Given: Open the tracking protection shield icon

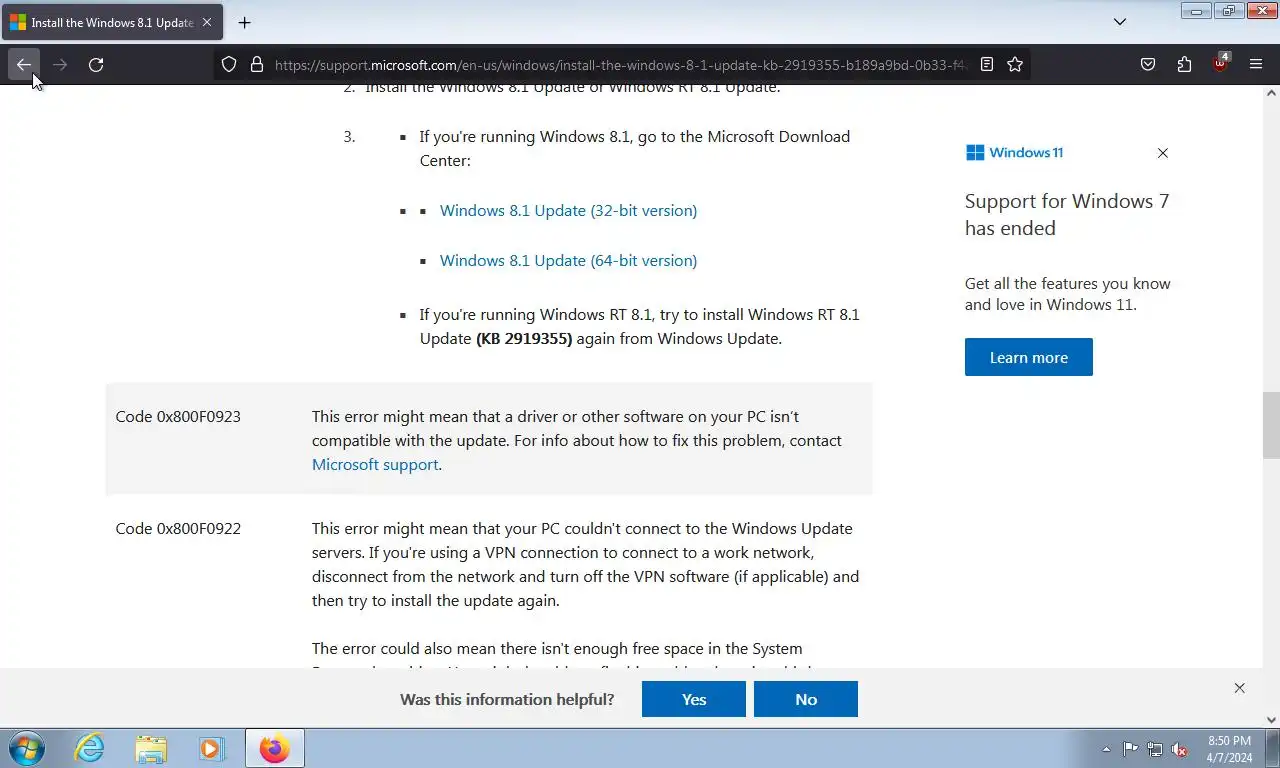Looking at the screenshot, I should (229, 64).
